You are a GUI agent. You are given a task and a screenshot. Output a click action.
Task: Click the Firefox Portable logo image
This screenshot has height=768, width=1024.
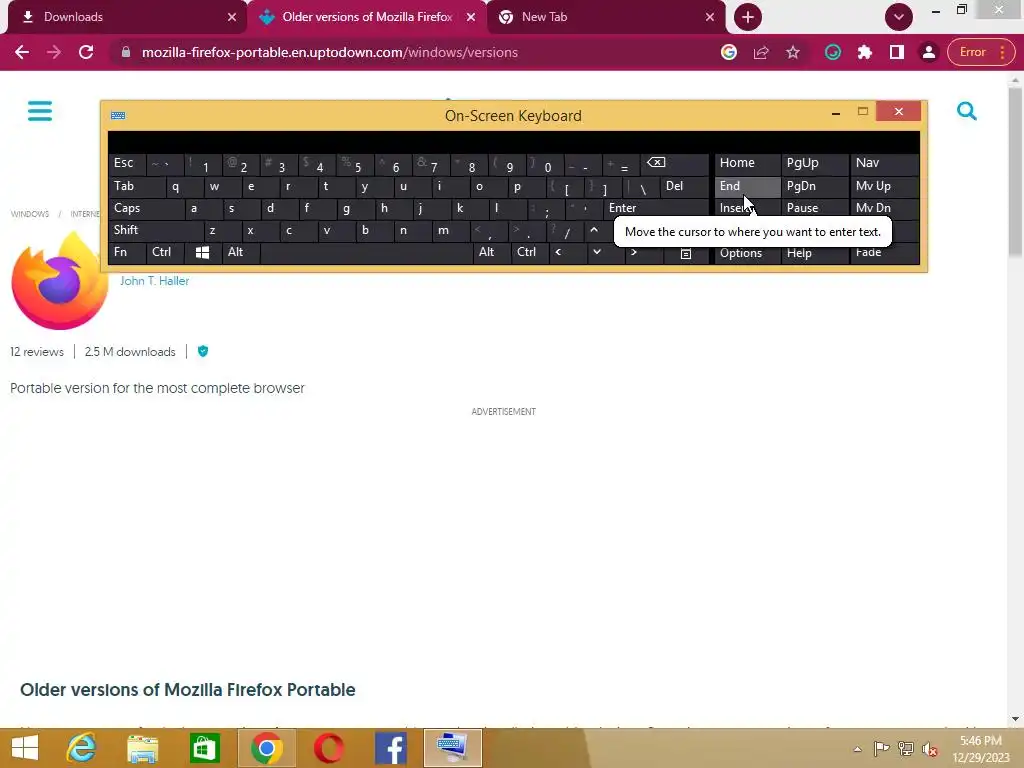[59, 281]
